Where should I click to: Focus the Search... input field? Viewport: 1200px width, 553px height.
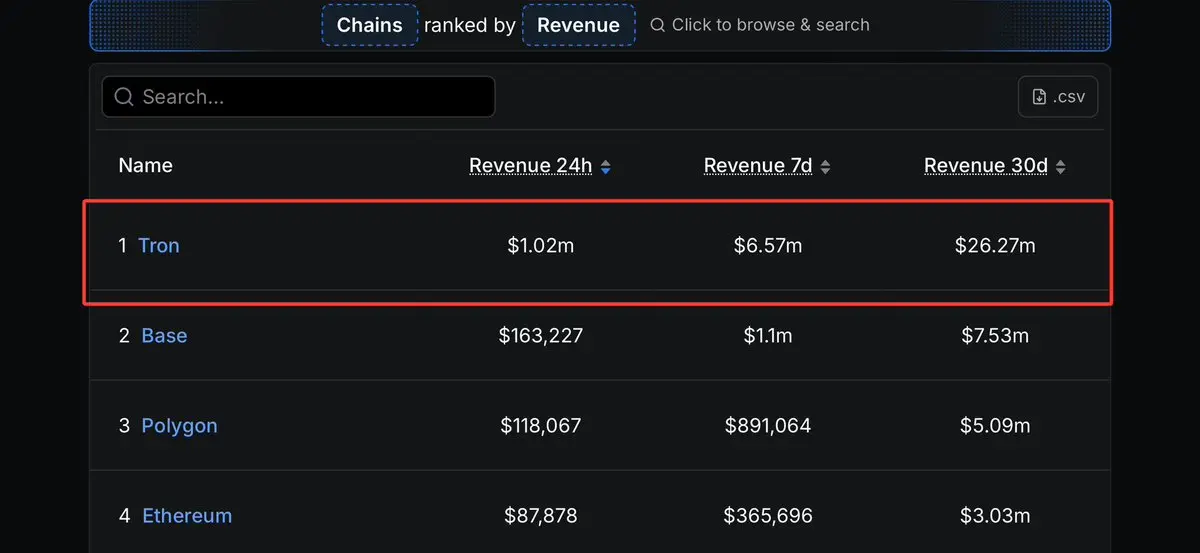[x=298, y=97]
